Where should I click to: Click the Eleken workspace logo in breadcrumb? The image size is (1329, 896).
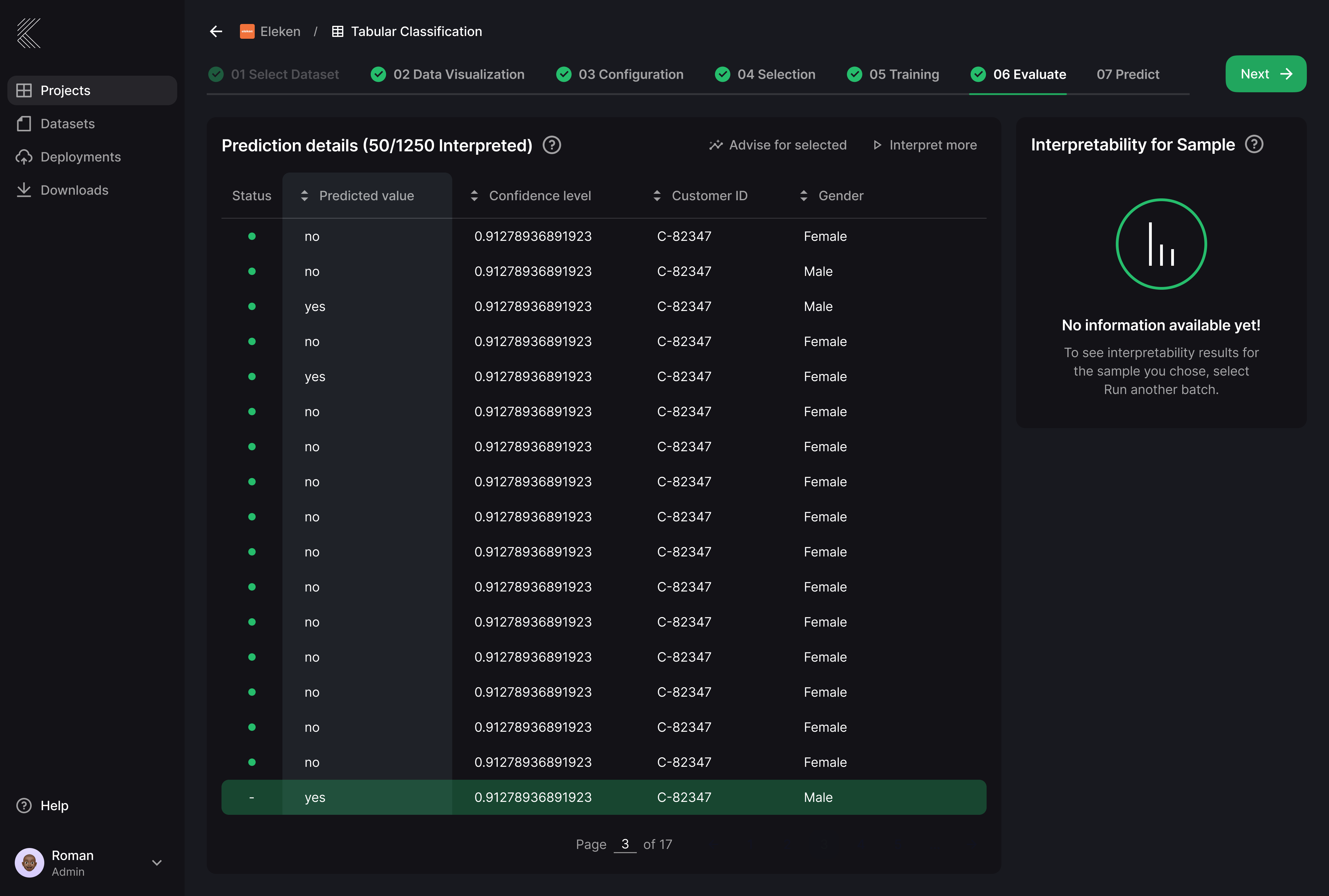[x=247, y=31]
